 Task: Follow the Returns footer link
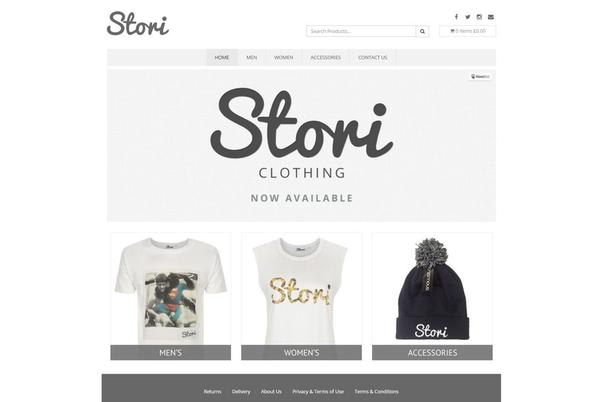pyautogui.click(x=212, y=392)
